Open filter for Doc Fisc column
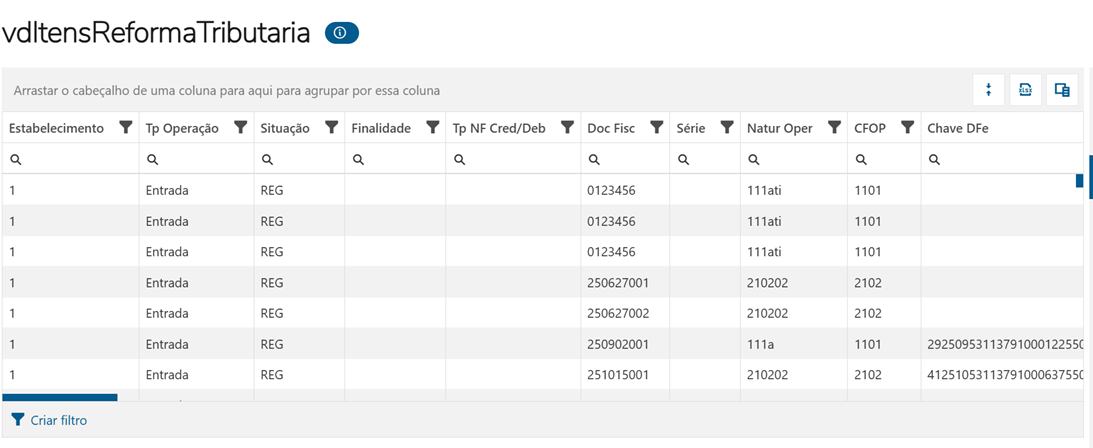The width and height of the screenshot is (1093, 448). 657,128
